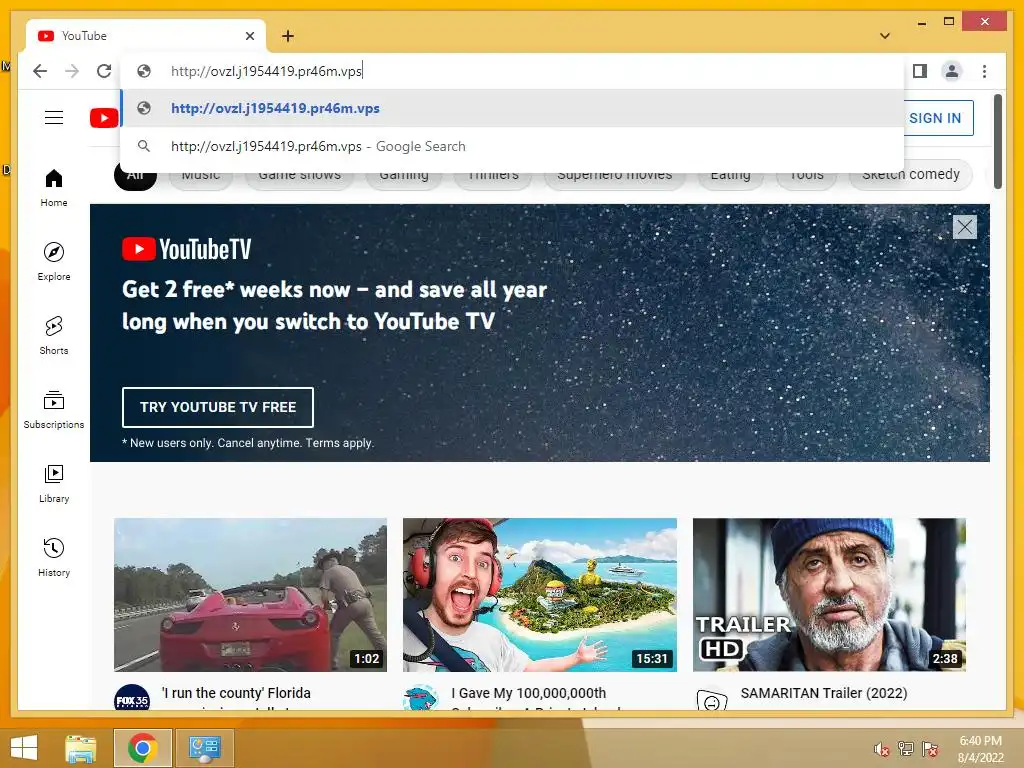Image resolution: width=1024 pixels, height=768 pixels.
Task: Open Shorts in the sidebar
Action: coord(54,336)
